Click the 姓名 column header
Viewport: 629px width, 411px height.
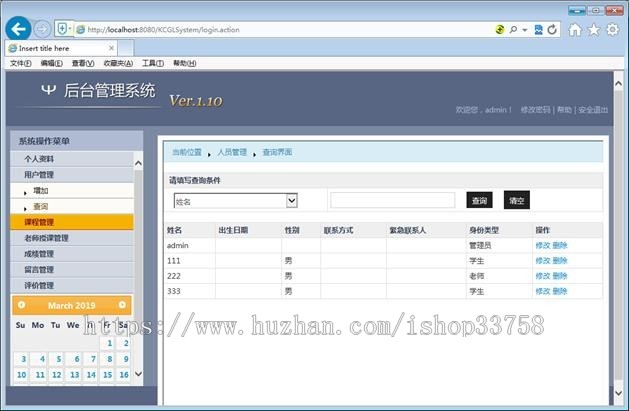[174, 230]
